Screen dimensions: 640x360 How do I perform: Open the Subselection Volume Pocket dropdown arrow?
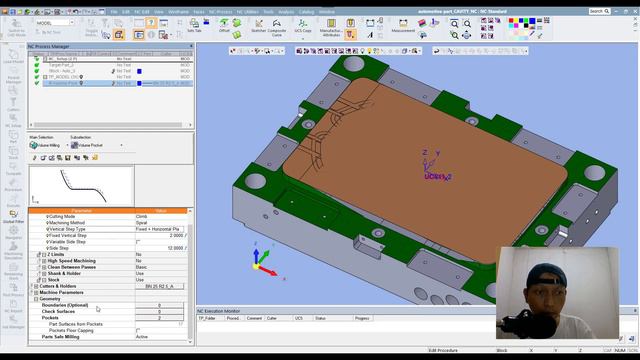coord(121,145)
